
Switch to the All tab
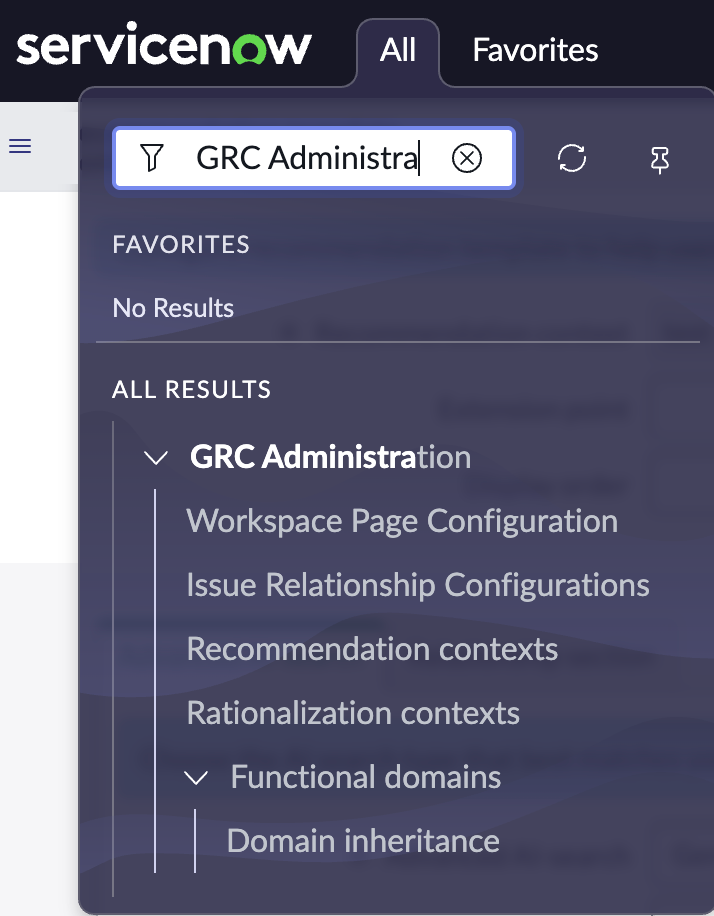[398, 51]
